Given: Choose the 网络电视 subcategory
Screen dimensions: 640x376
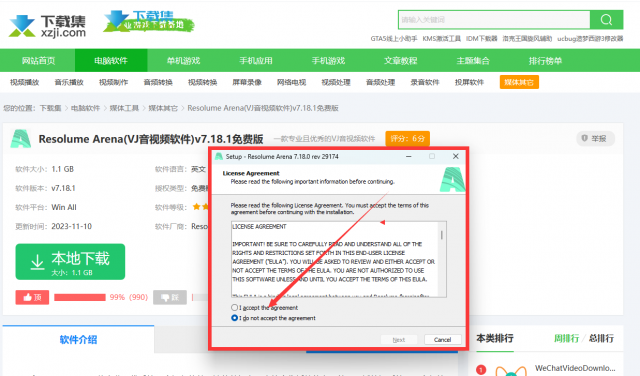Looking at the screenshot, I should click(291, 82).
